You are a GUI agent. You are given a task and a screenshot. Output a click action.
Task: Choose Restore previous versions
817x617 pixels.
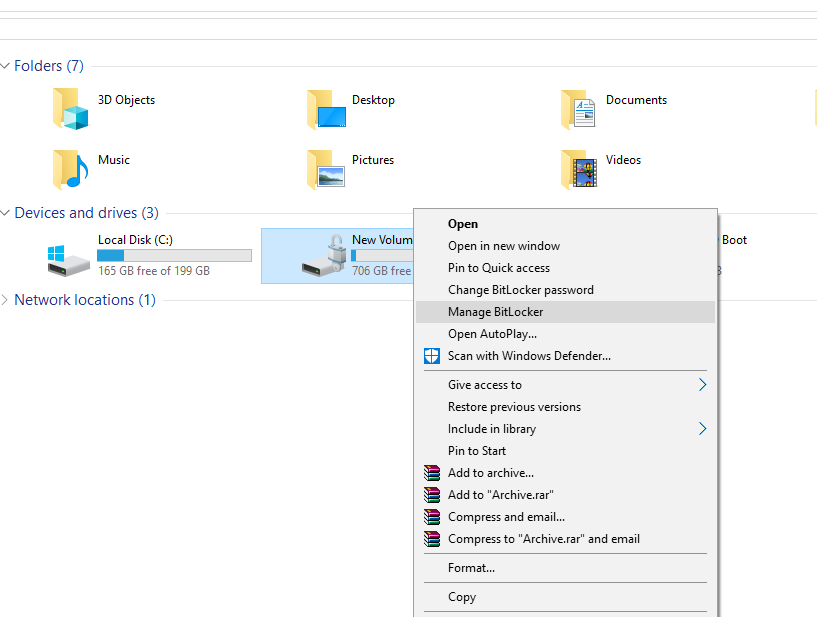point(565,406)
